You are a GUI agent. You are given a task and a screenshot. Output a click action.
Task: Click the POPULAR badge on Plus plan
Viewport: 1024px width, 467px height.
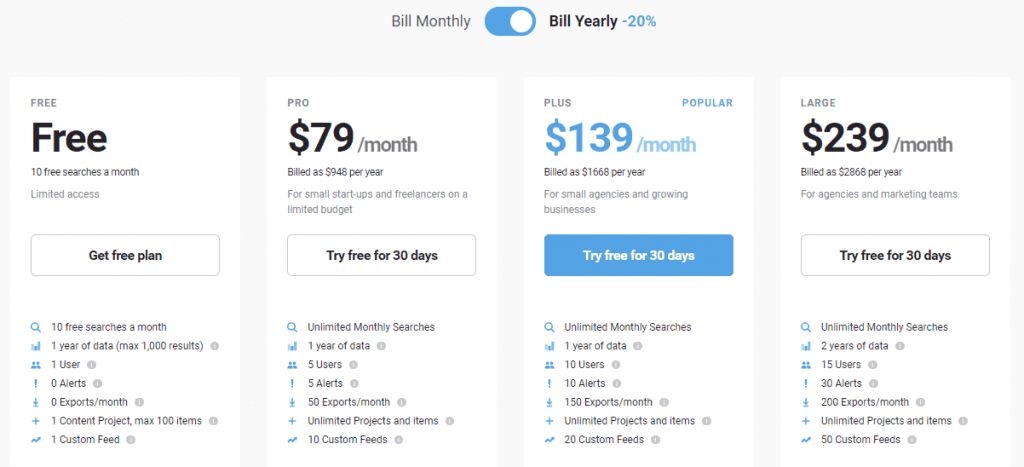pyautogui.click(x=707, y=103)
